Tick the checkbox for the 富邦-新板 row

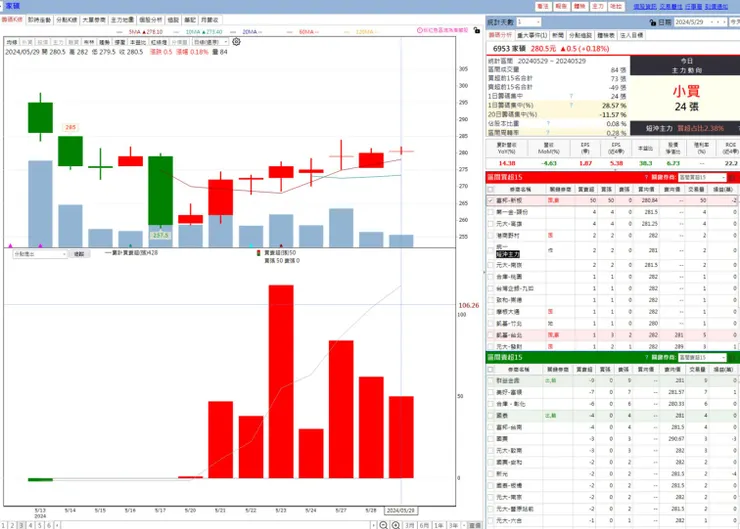(x=491, y=201)
